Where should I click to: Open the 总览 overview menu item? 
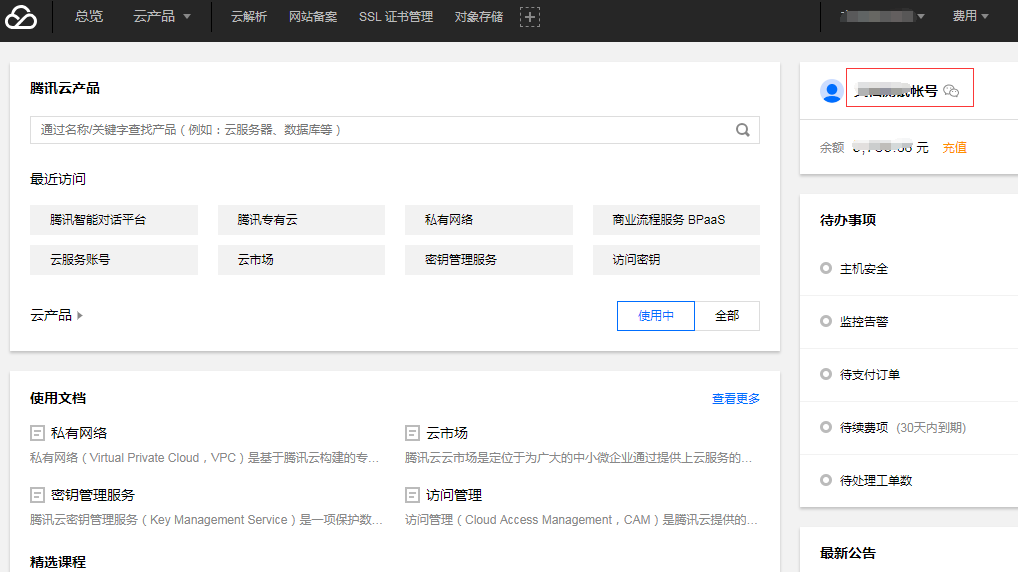[x=89, y=16]
